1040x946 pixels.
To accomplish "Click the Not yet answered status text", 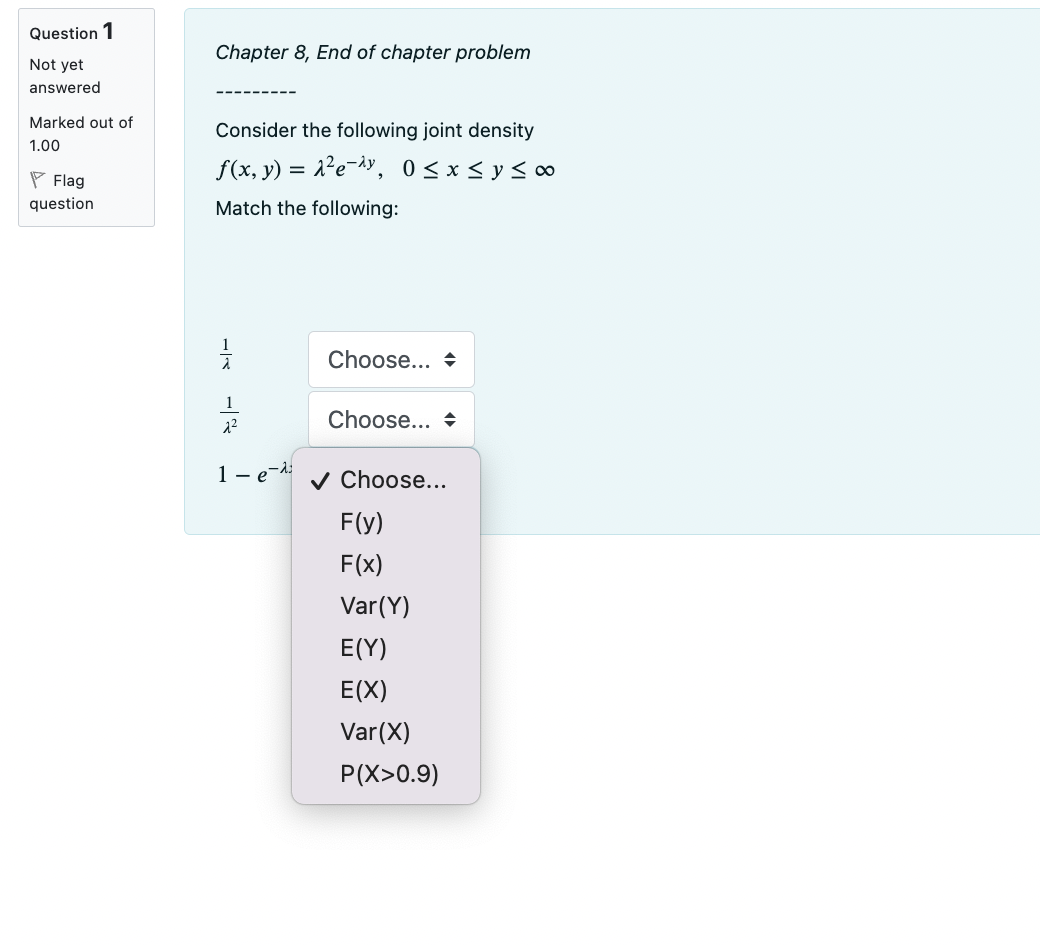I will pos(63,76).
